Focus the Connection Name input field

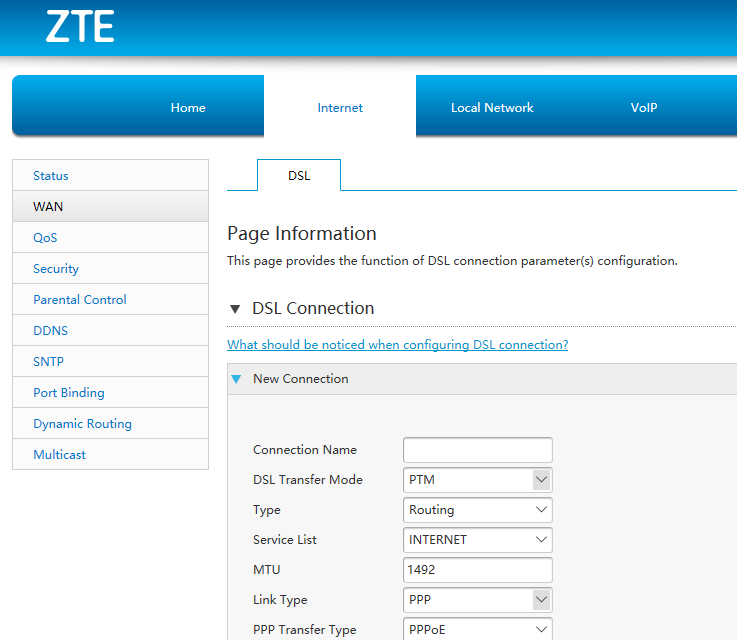(x=478, y=450)
